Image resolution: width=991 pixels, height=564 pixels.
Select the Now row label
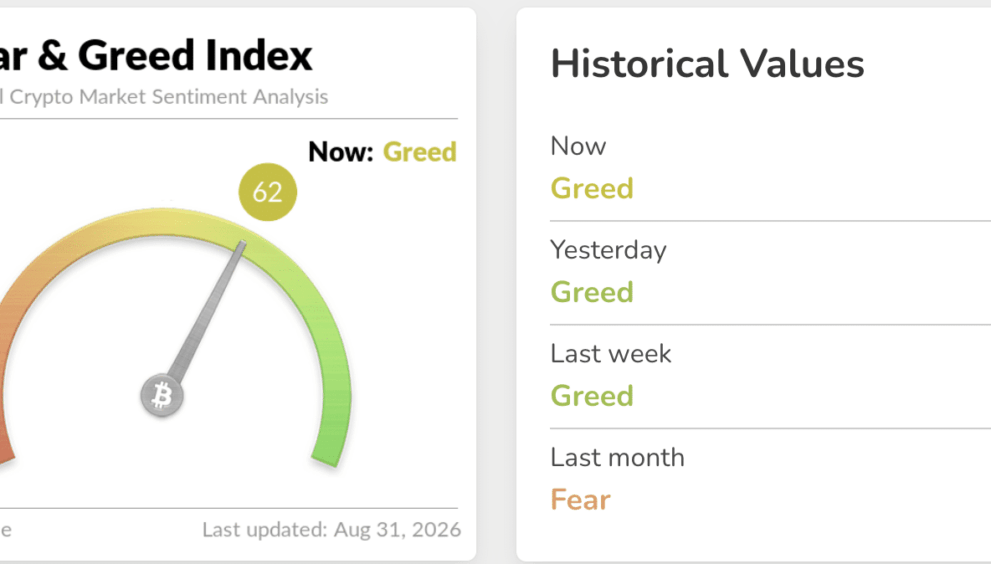(x=578, y=146)
